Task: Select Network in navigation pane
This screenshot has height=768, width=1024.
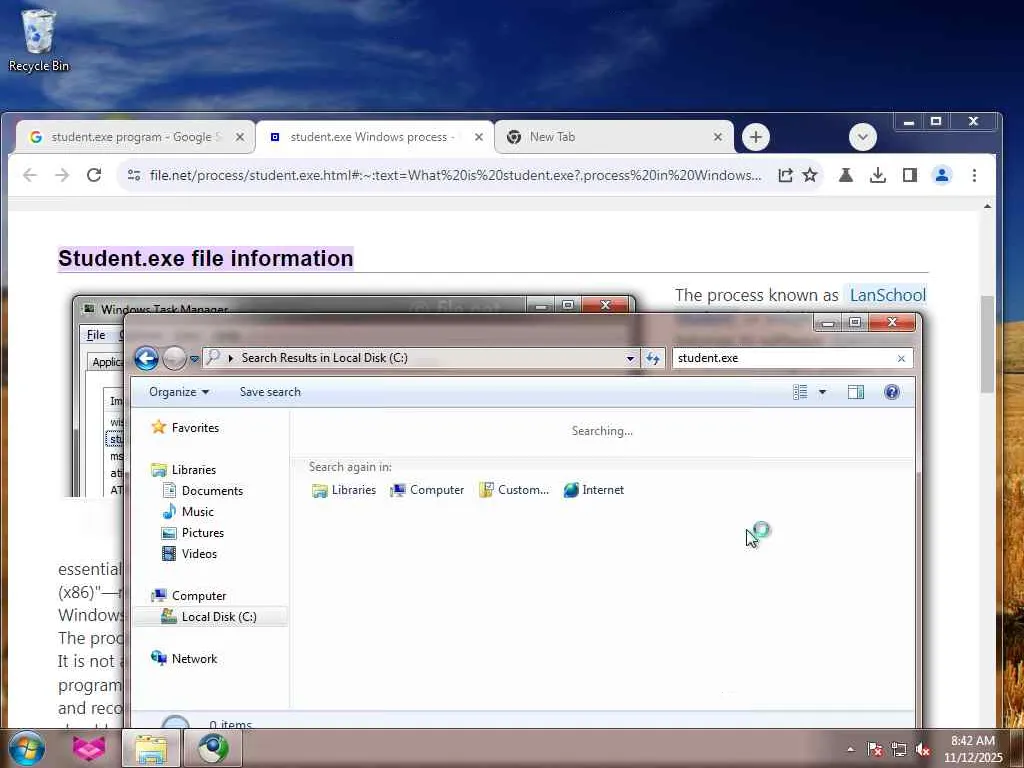Action: tap(184, 658)
